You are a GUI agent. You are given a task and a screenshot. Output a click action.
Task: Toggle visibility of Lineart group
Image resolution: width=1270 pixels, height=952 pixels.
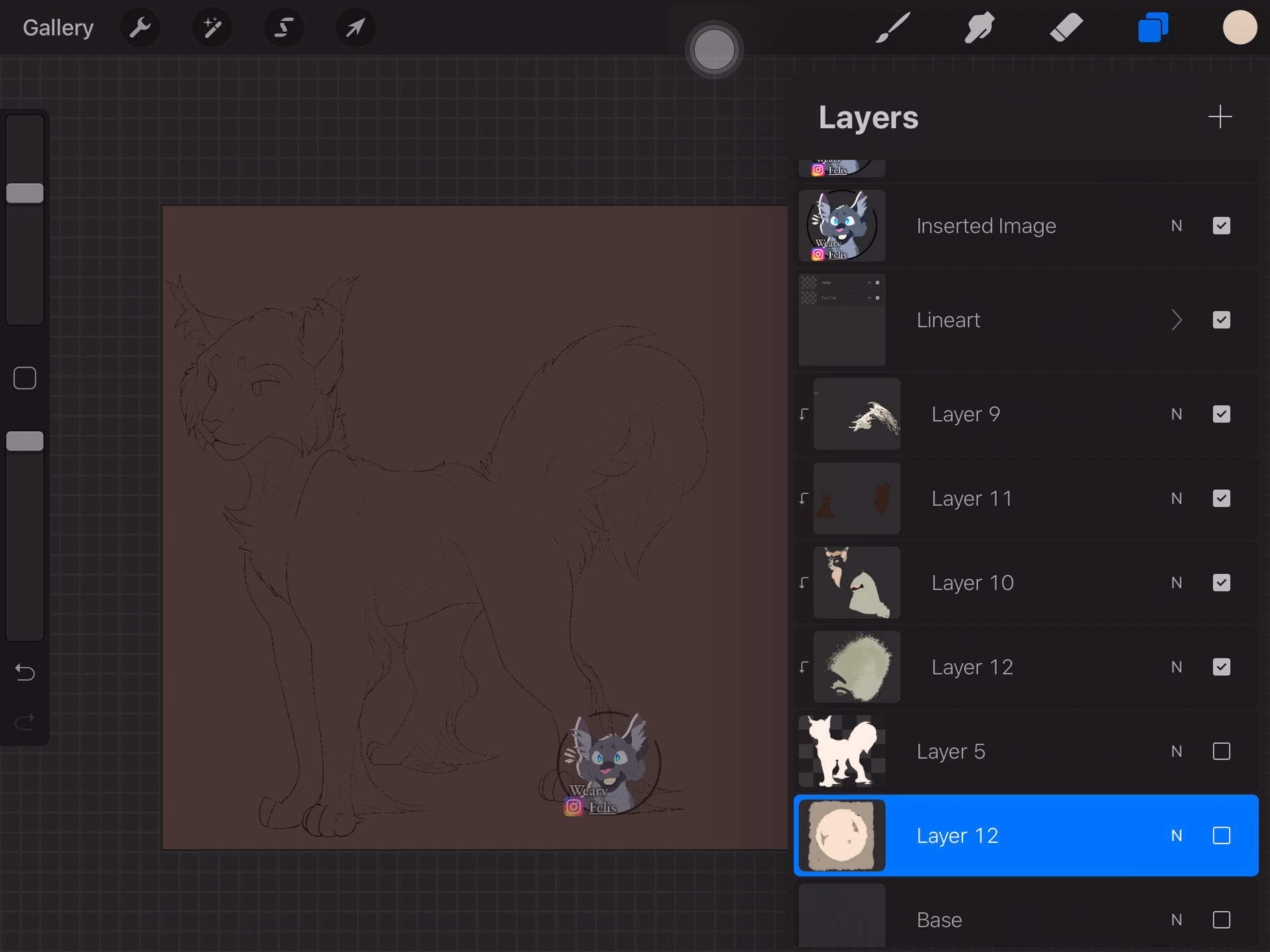click(x=1221, y=320)
